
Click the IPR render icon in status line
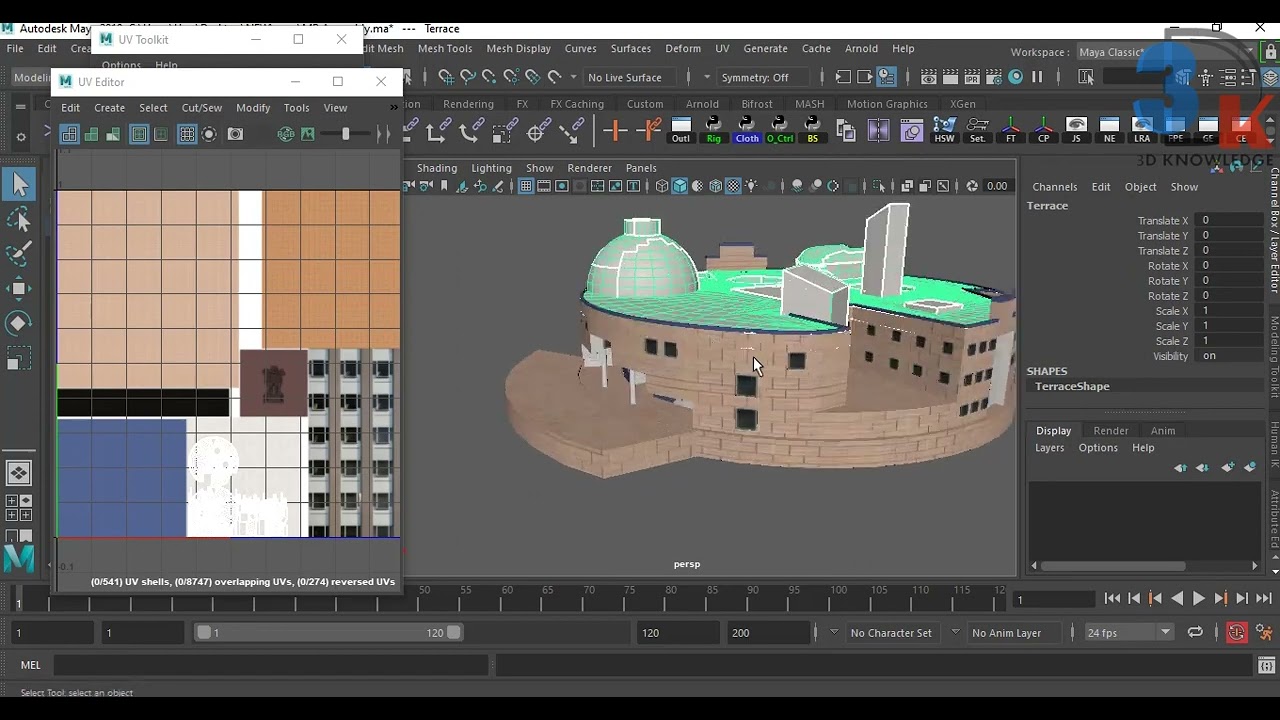tap(972, 77)
